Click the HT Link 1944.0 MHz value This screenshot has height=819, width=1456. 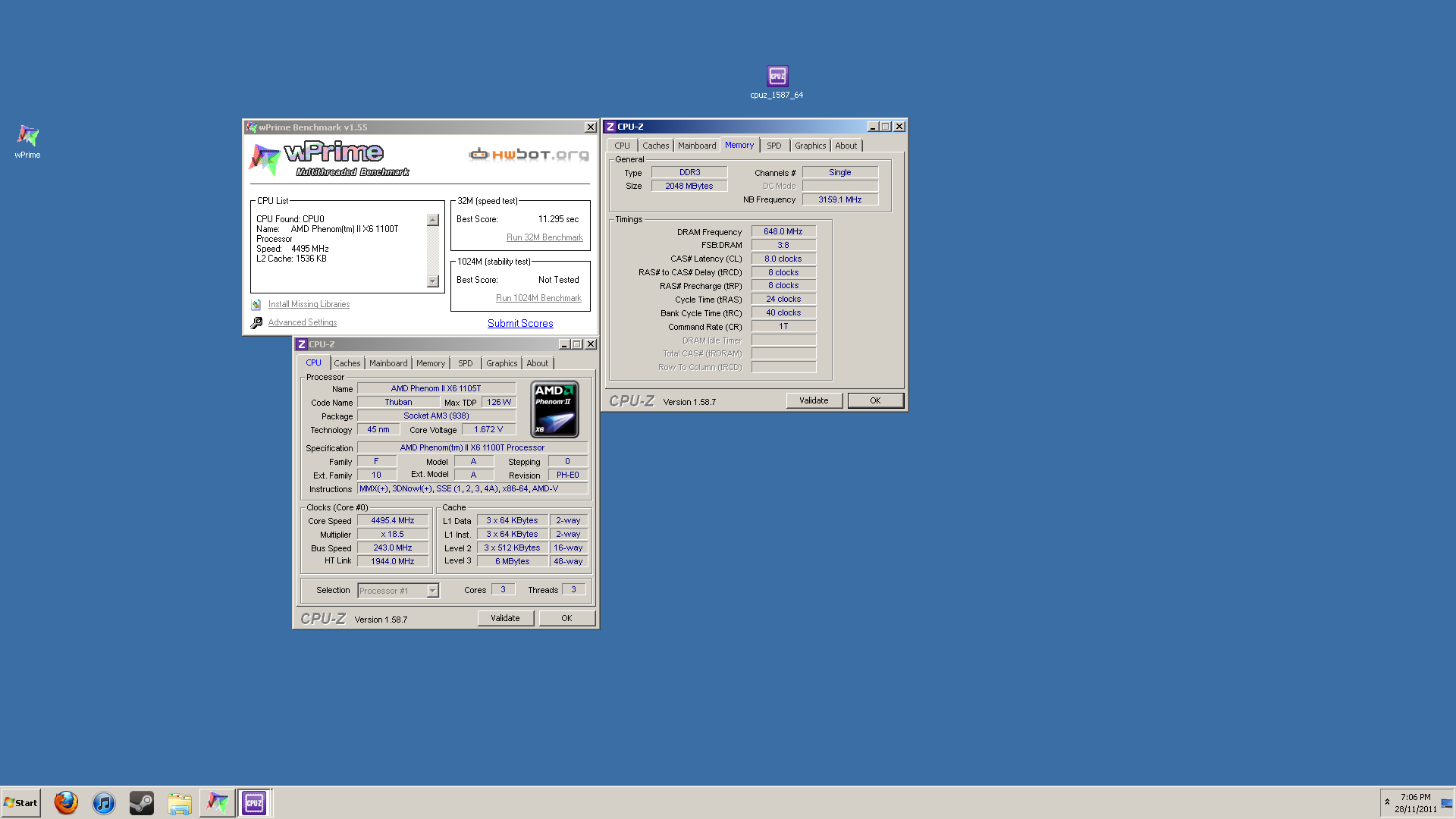(393, 561)
